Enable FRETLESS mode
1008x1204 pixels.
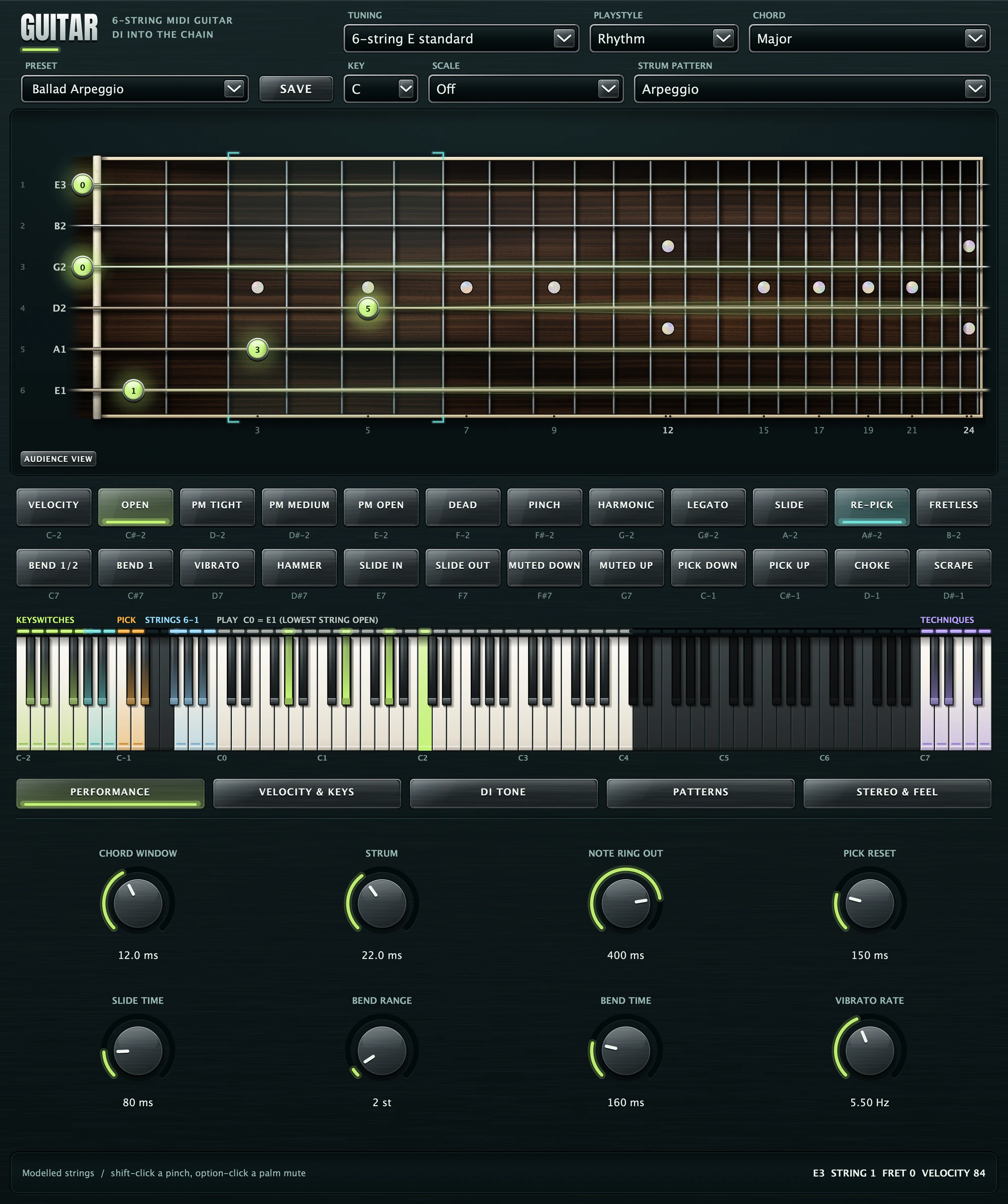pyautogui.click(x=954, y=507)
